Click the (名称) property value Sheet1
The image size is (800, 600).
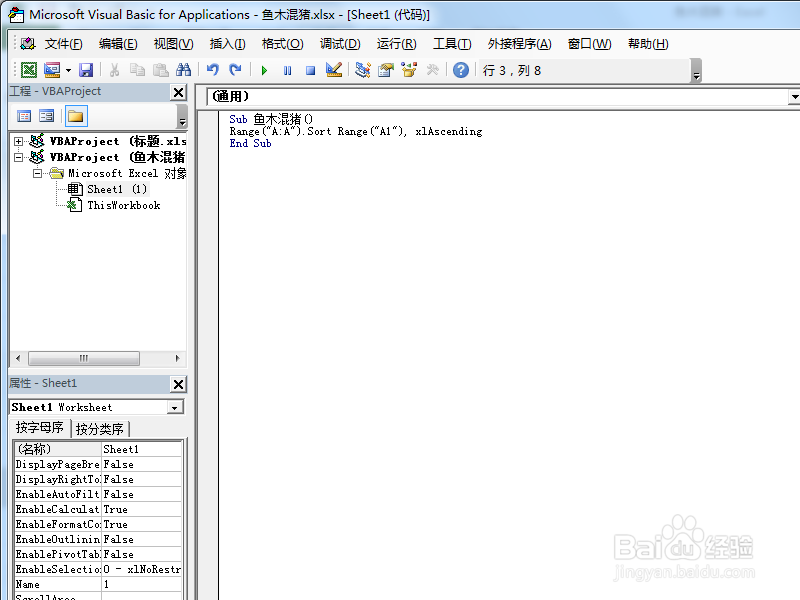coord(141,449)
